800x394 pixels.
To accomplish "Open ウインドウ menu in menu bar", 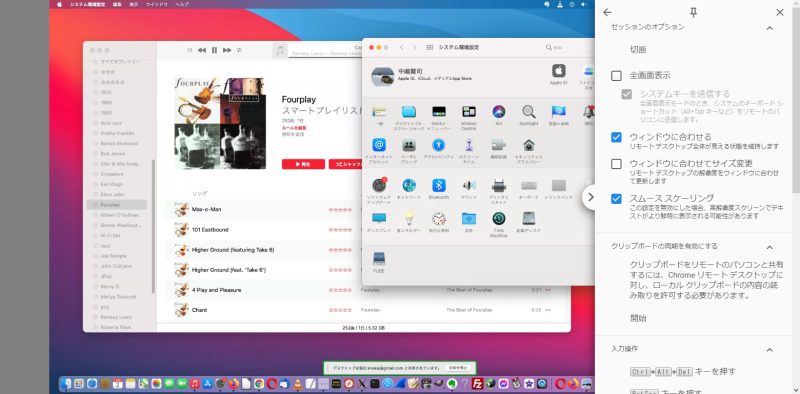I will click(157, 4).
